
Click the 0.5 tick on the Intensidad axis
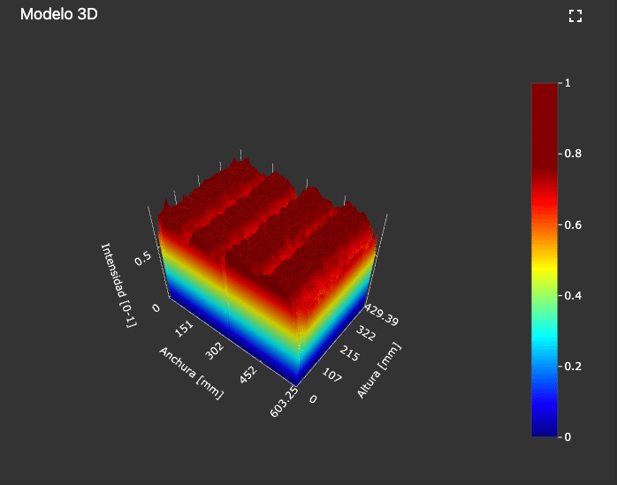click(142, 257)
